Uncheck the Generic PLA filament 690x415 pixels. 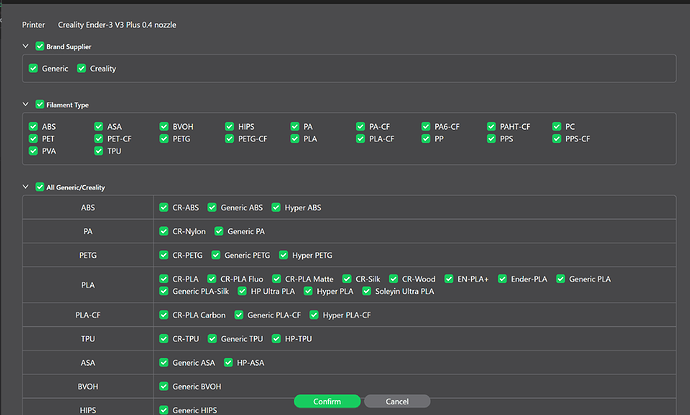click(561, 279)
